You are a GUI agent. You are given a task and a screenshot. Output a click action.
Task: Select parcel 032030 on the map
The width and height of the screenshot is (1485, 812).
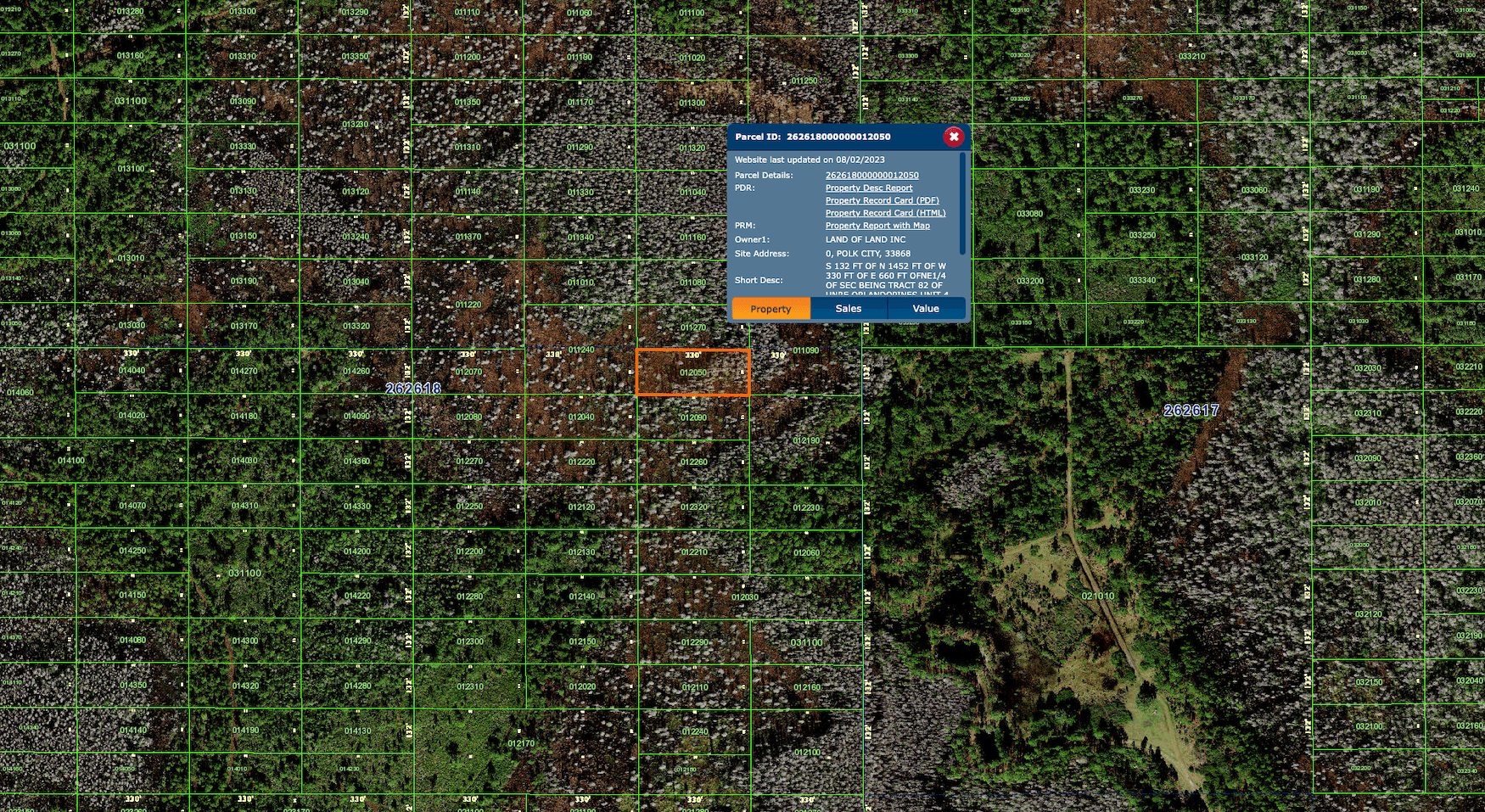(1367, 368)
